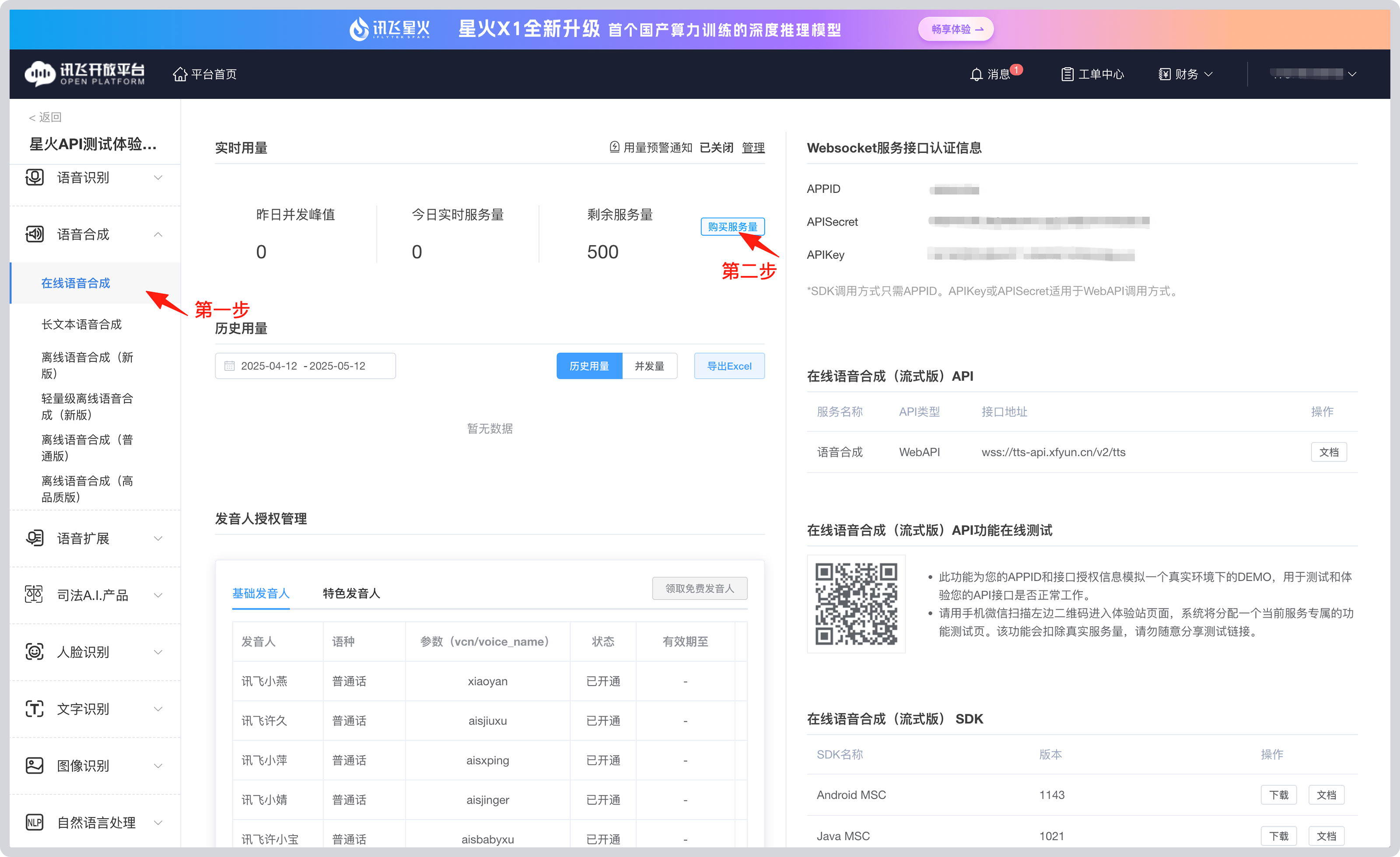1400x857 pixels.
Task: Click the 司法A.I.产品 sidebar icon
Action: 34,594
